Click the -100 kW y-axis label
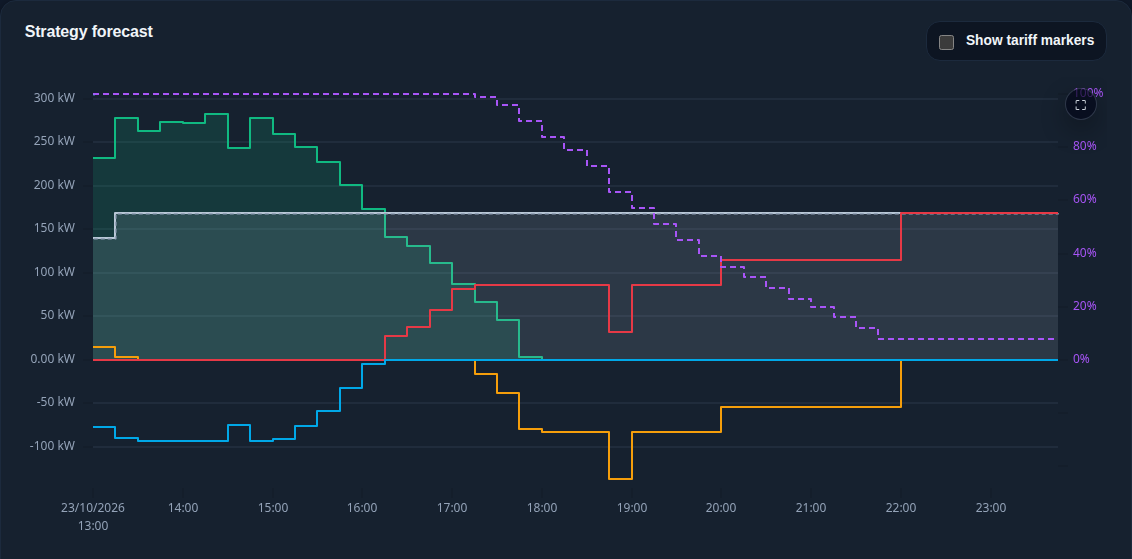 (53, 446)
